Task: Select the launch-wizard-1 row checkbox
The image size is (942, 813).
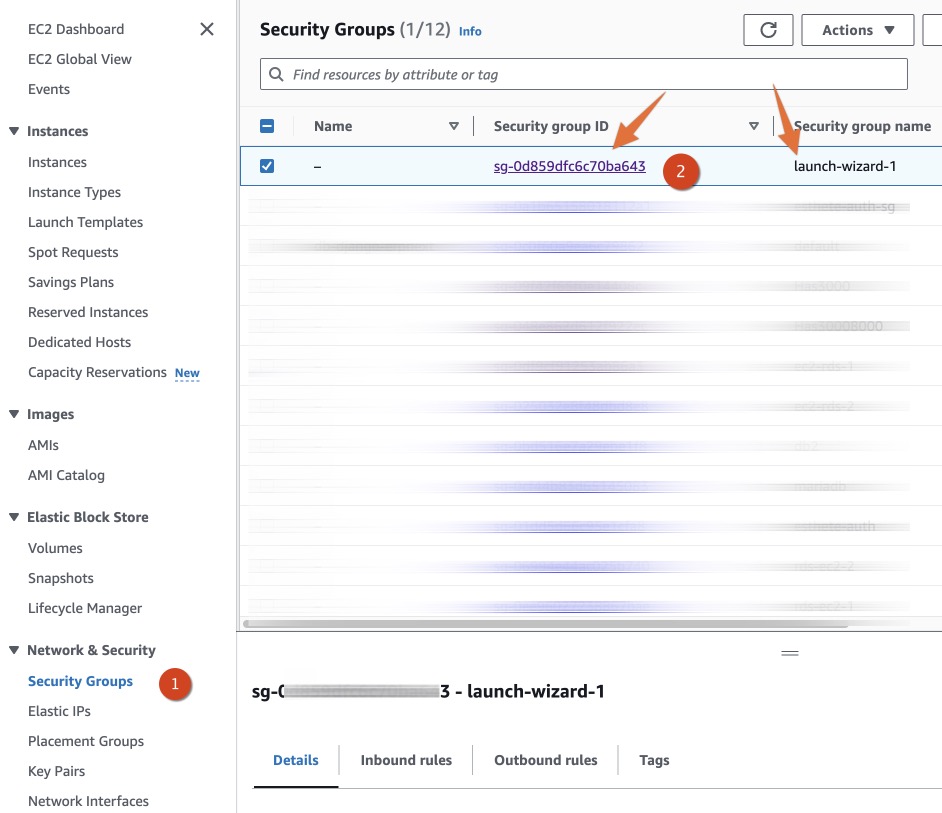Action: coord(267,165)
